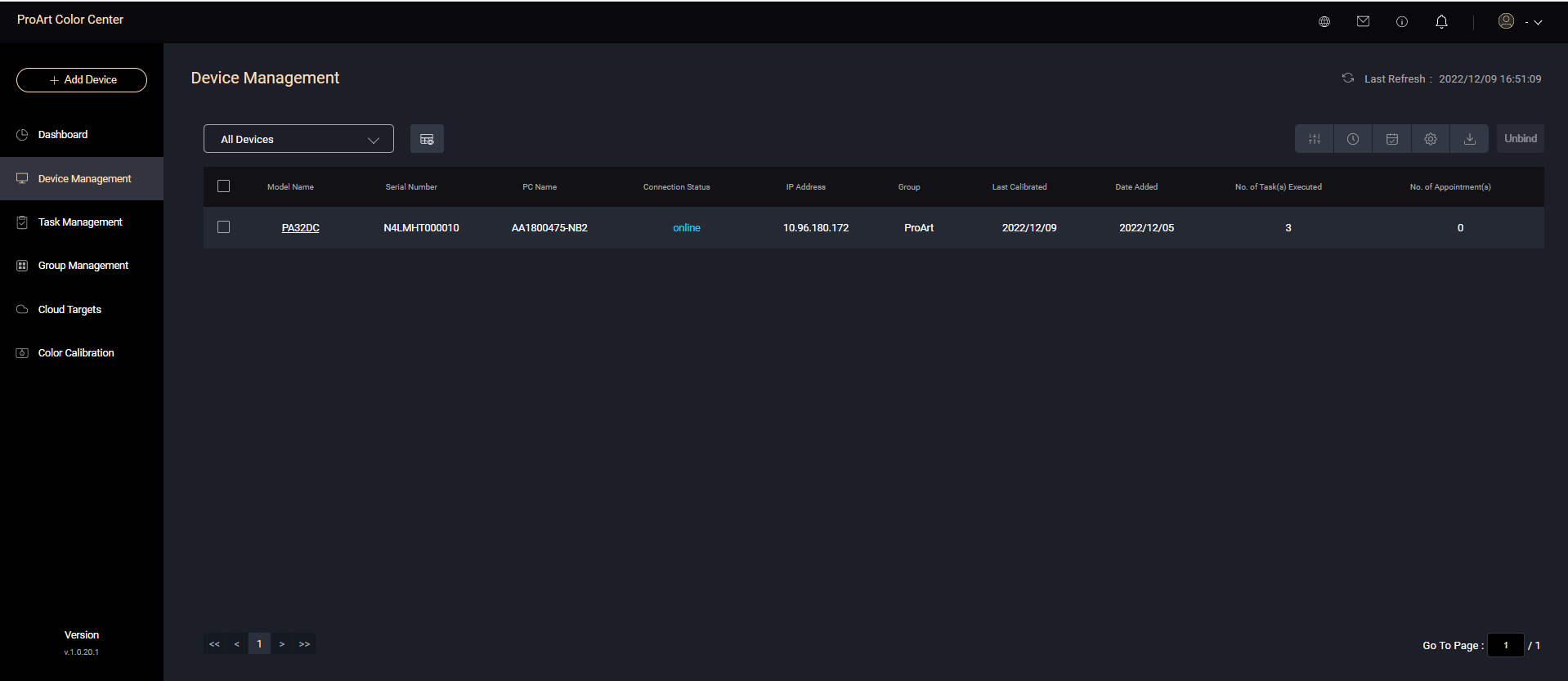Open the gear settings toolbar icon
This screenshot has width=1568, height=681.
[1431, 139]
